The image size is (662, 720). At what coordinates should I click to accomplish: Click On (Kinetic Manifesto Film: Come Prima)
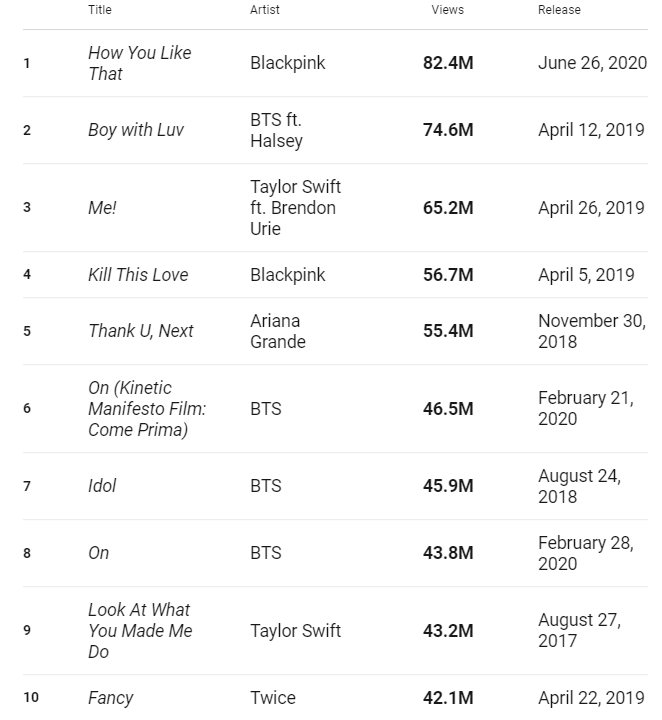[x=147, y=409]
